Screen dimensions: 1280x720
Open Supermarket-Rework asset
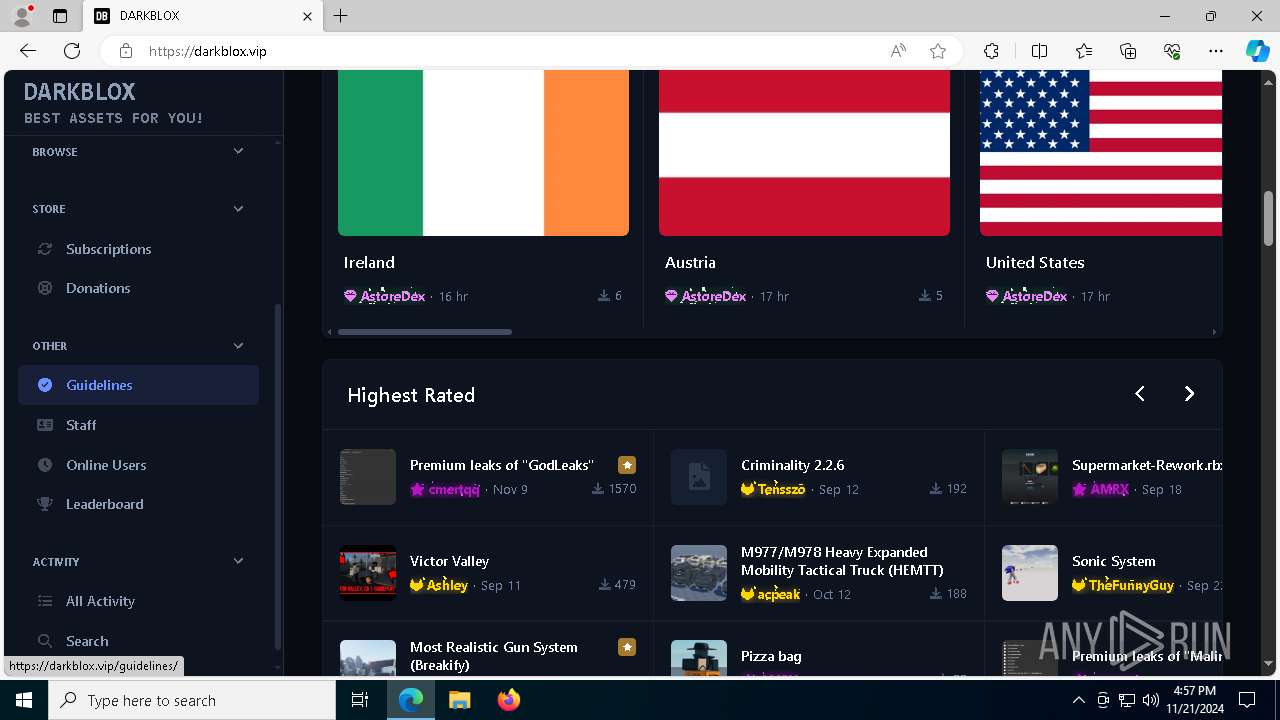click(x=1146, y=465)
